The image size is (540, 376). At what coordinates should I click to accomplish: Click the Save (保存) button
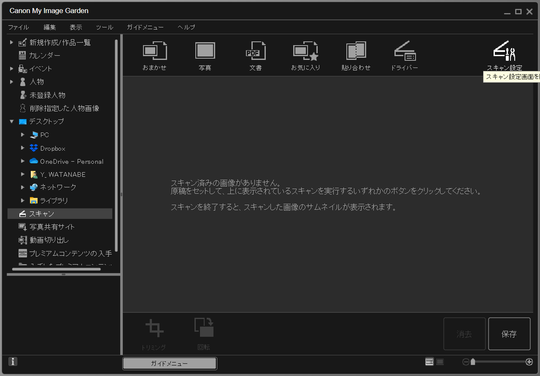(509, 334)
